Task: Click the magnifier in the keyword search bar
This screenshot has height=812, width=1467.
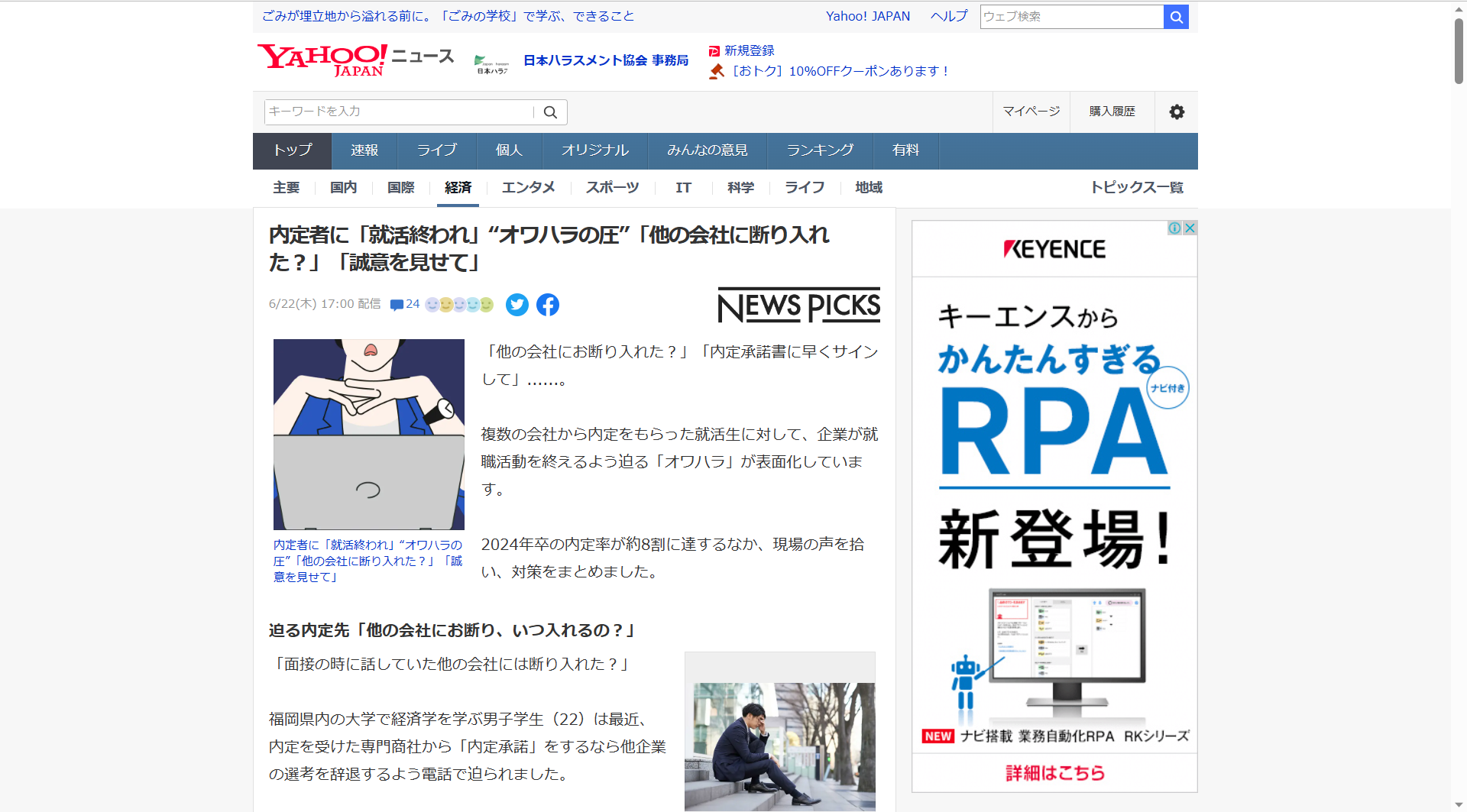Action: coord(549,112)
